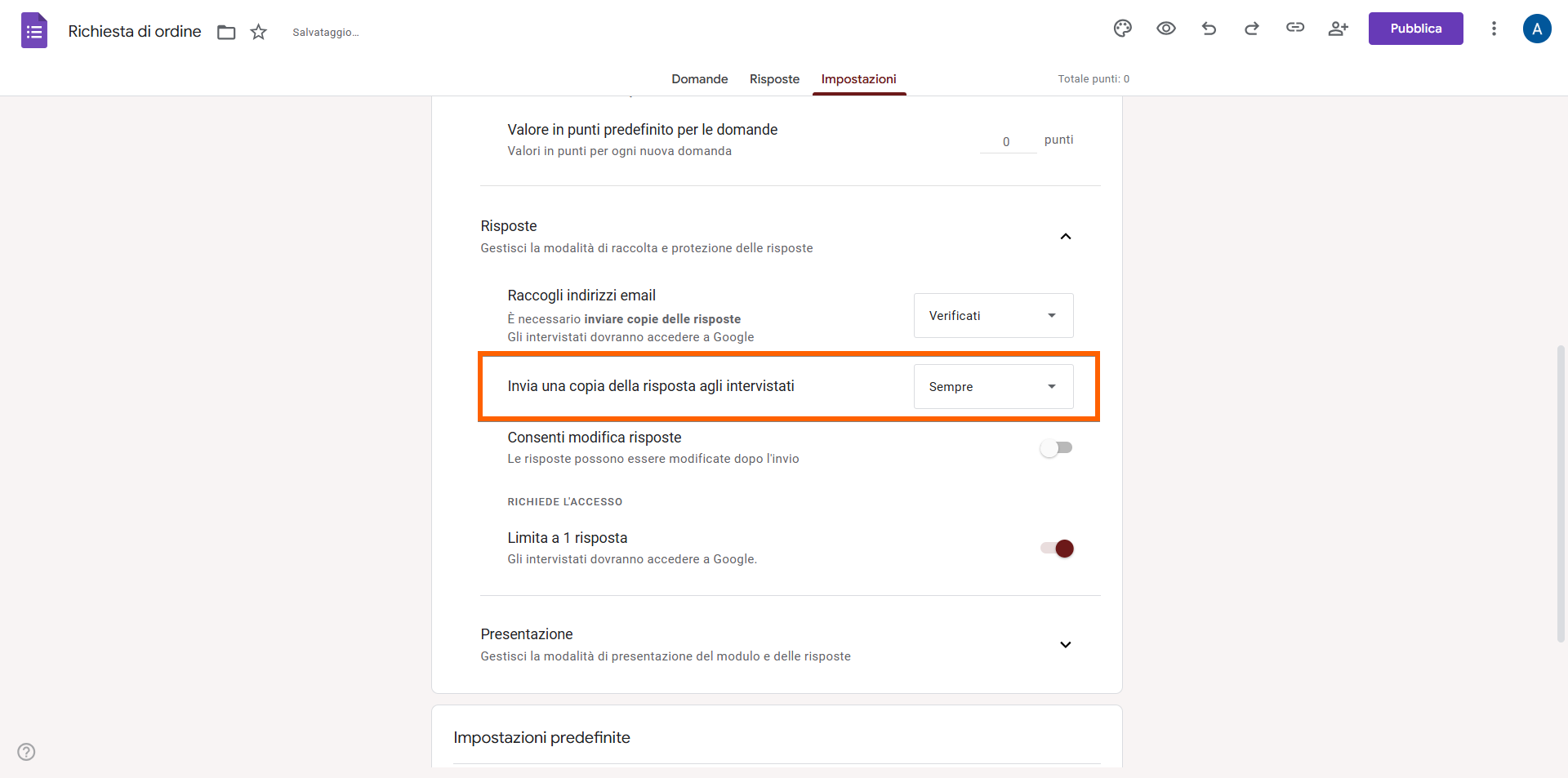Click the Pubblica button
The image size is (1568, 778).
(1416, 29)
